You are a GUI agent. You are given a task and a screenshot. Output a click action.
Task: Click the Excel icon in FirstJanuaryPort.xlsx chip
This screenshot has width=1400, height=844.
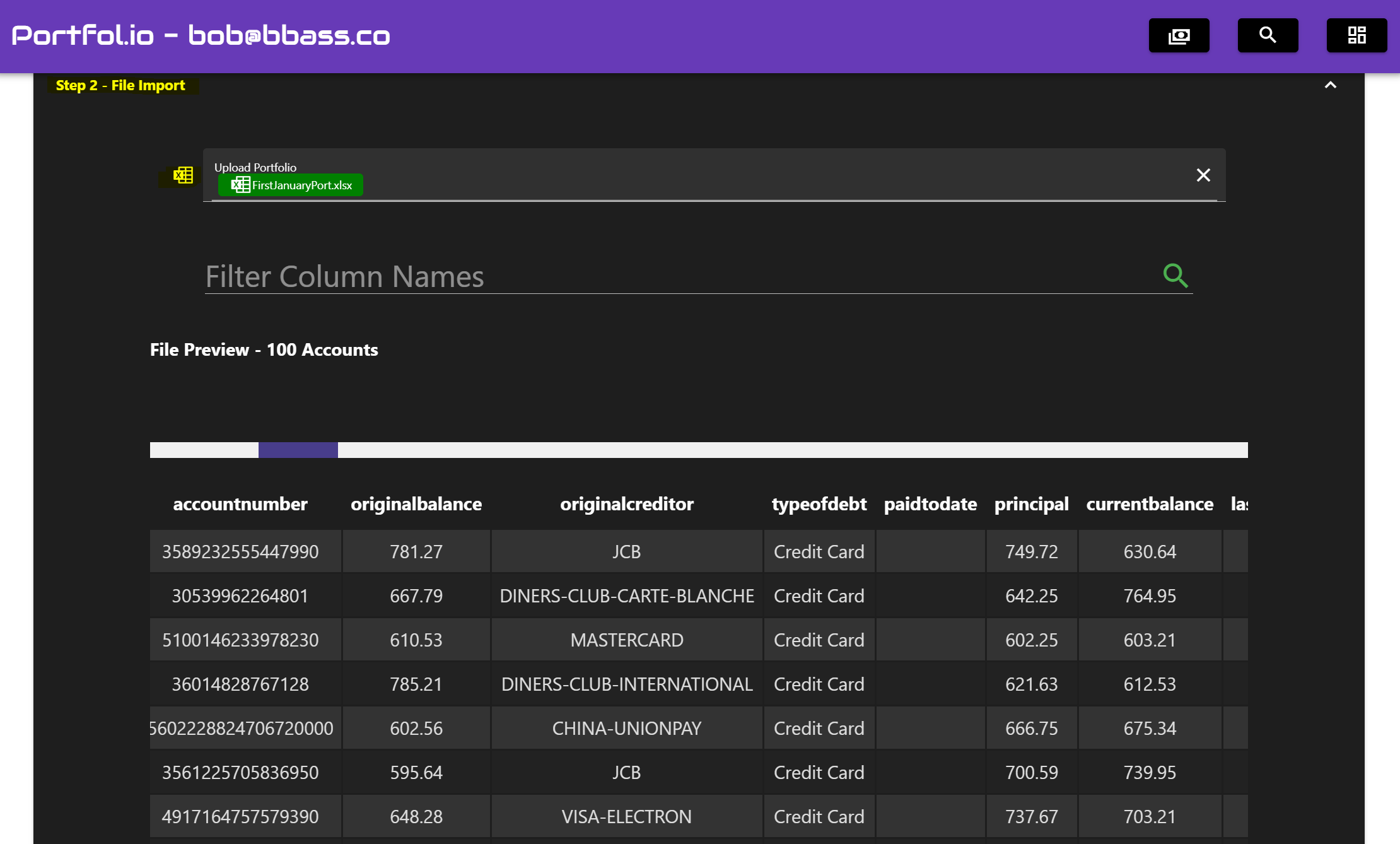coord(240,185)
